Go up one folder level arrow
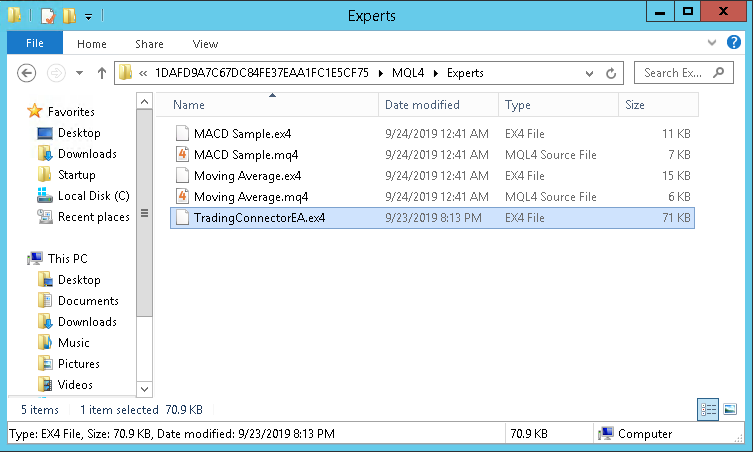Screen dimensions: 753x452 click(x=101, y=73)
